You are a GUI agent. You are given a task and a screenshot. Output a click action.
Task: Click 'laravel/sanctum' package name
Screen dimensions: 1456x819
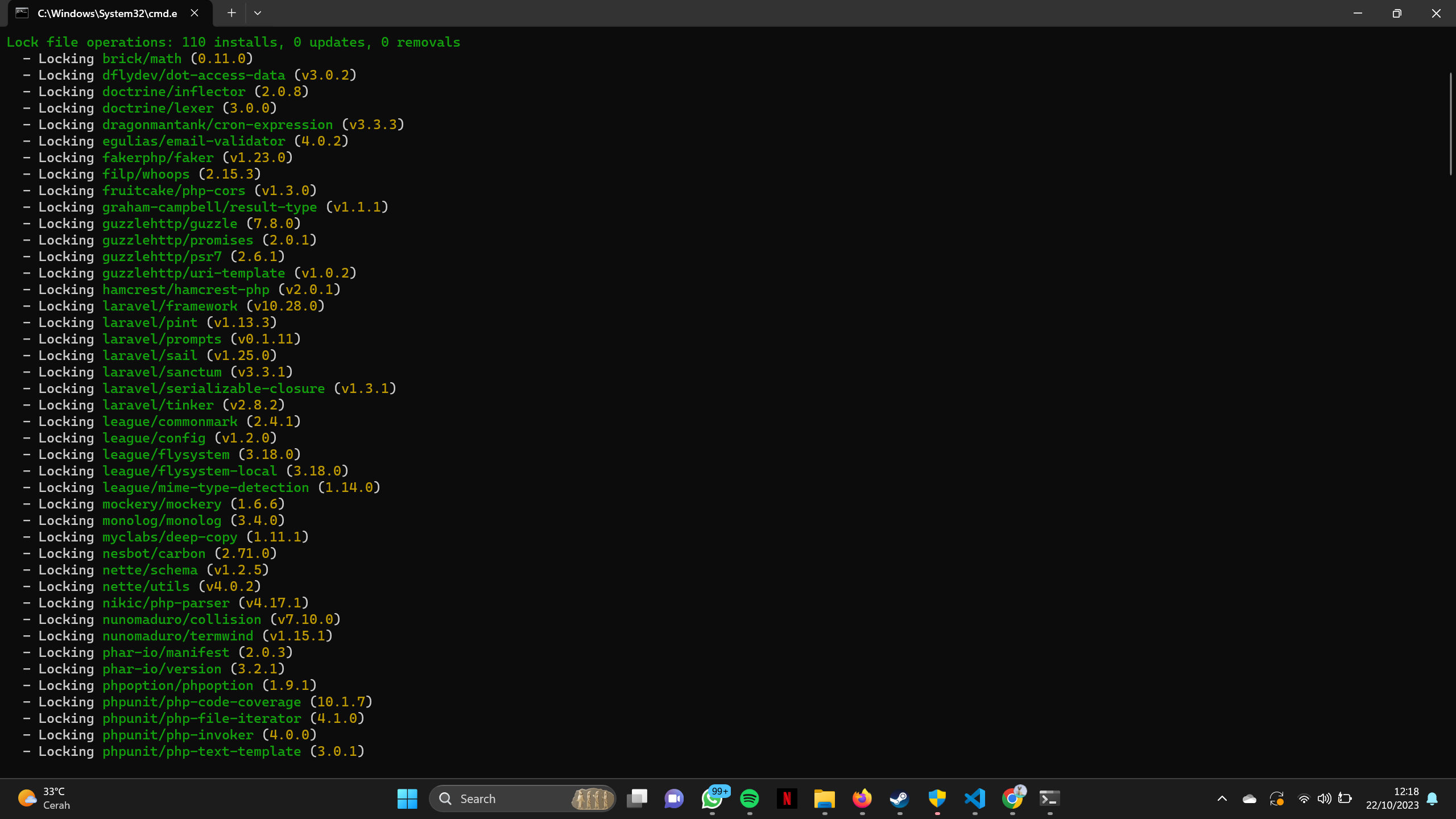pyautogui.click(x=162, y=372)
